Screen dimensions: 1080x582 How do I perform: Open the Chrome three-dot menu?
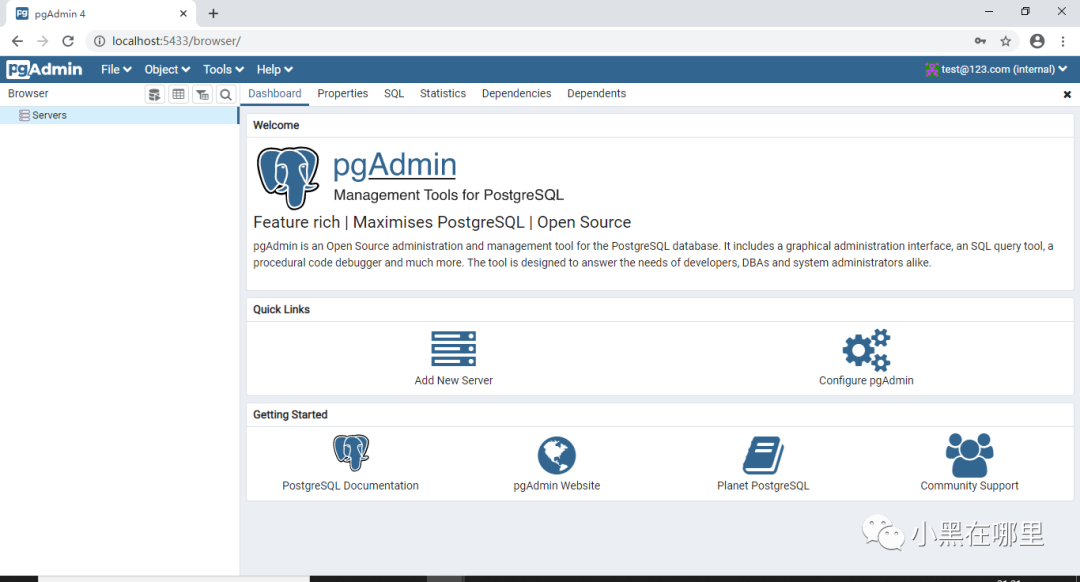1063,41
